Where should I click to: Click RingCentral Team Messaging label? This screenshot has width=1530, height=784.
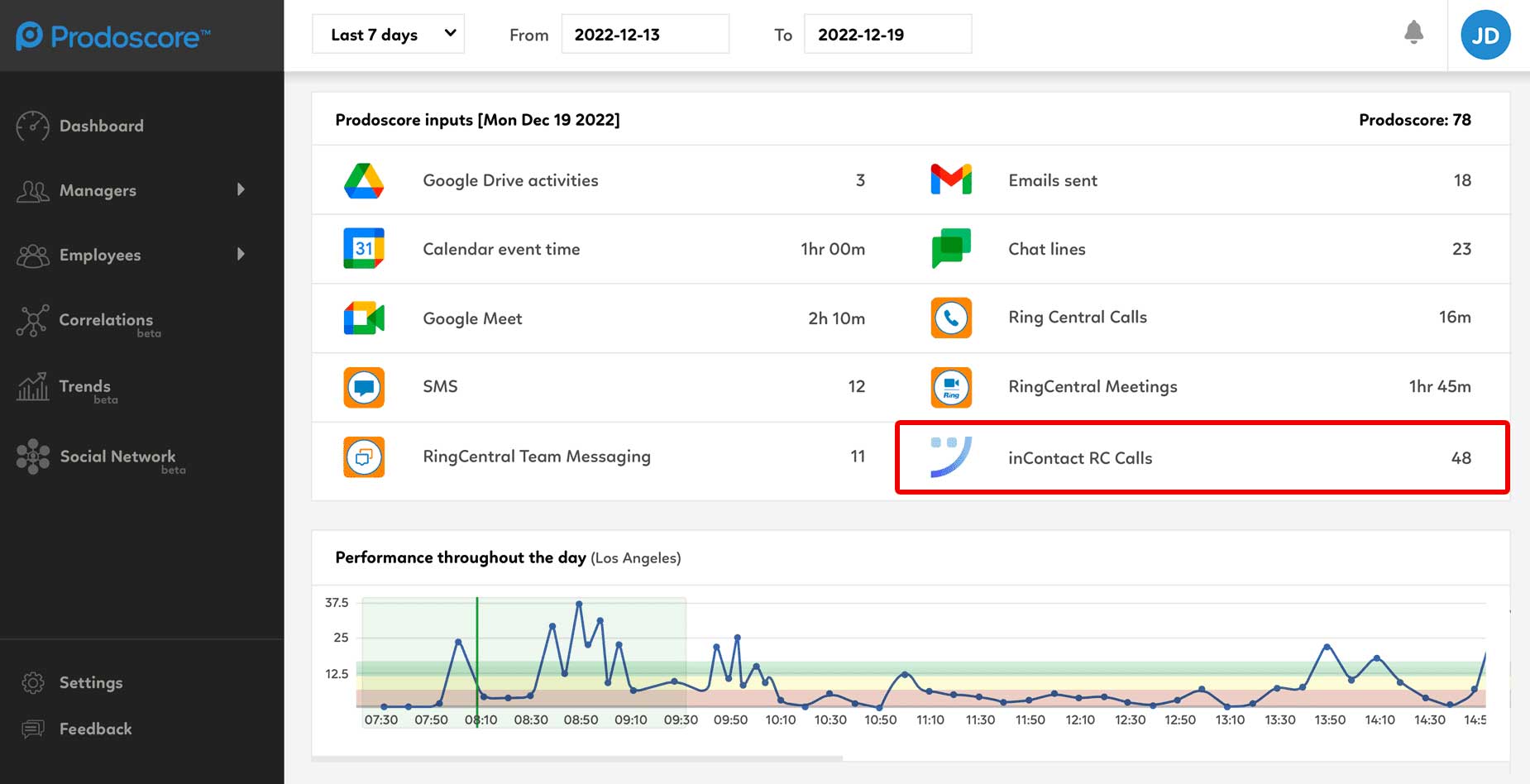click(537, 457)
